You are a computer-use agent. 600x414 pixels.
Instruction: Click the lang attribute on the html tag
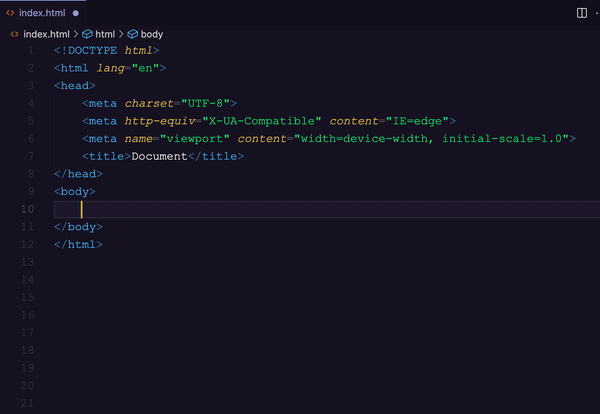pos(111,68)
